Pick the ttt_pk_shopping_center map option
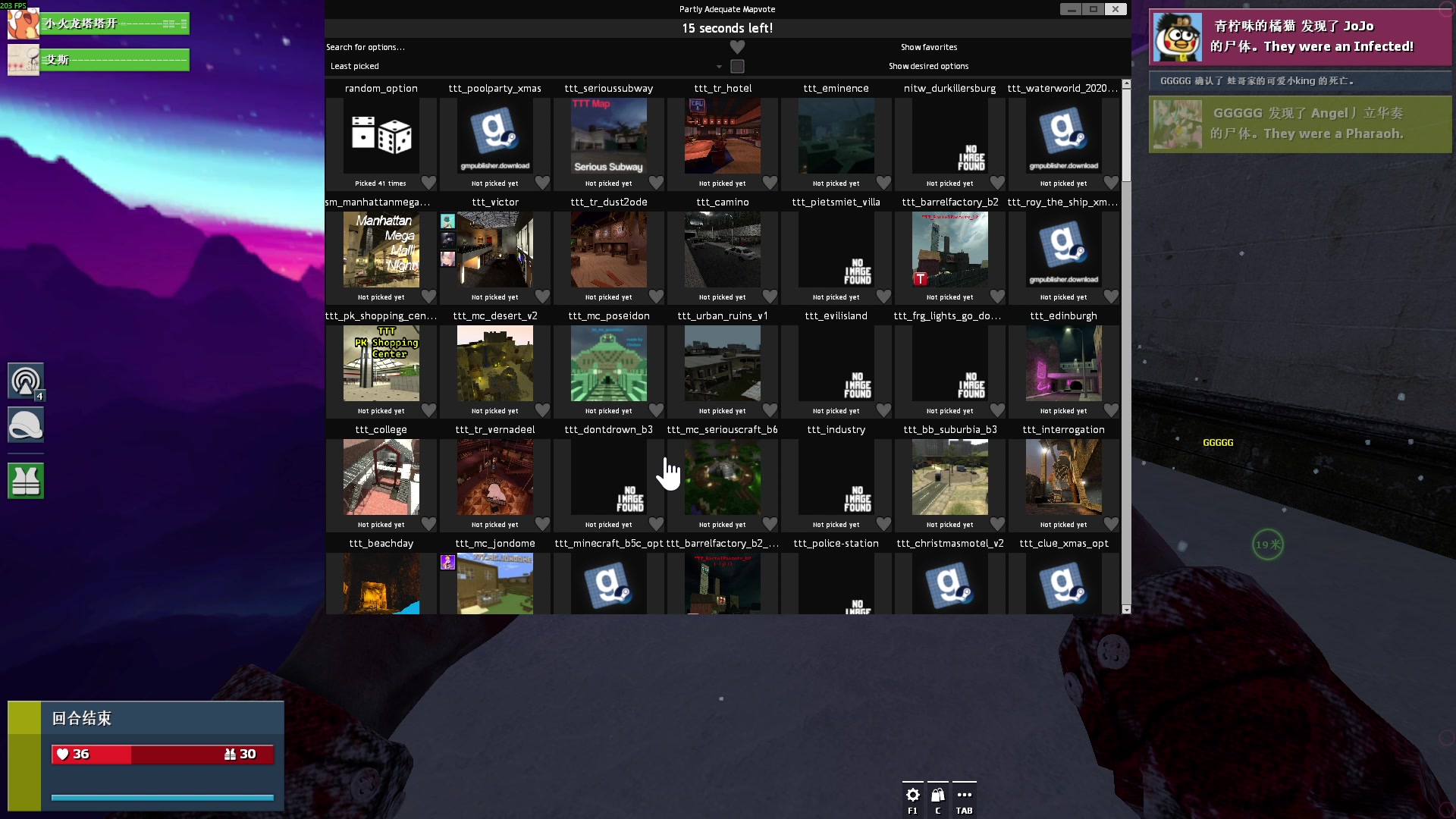 click(x=381, y=364)
